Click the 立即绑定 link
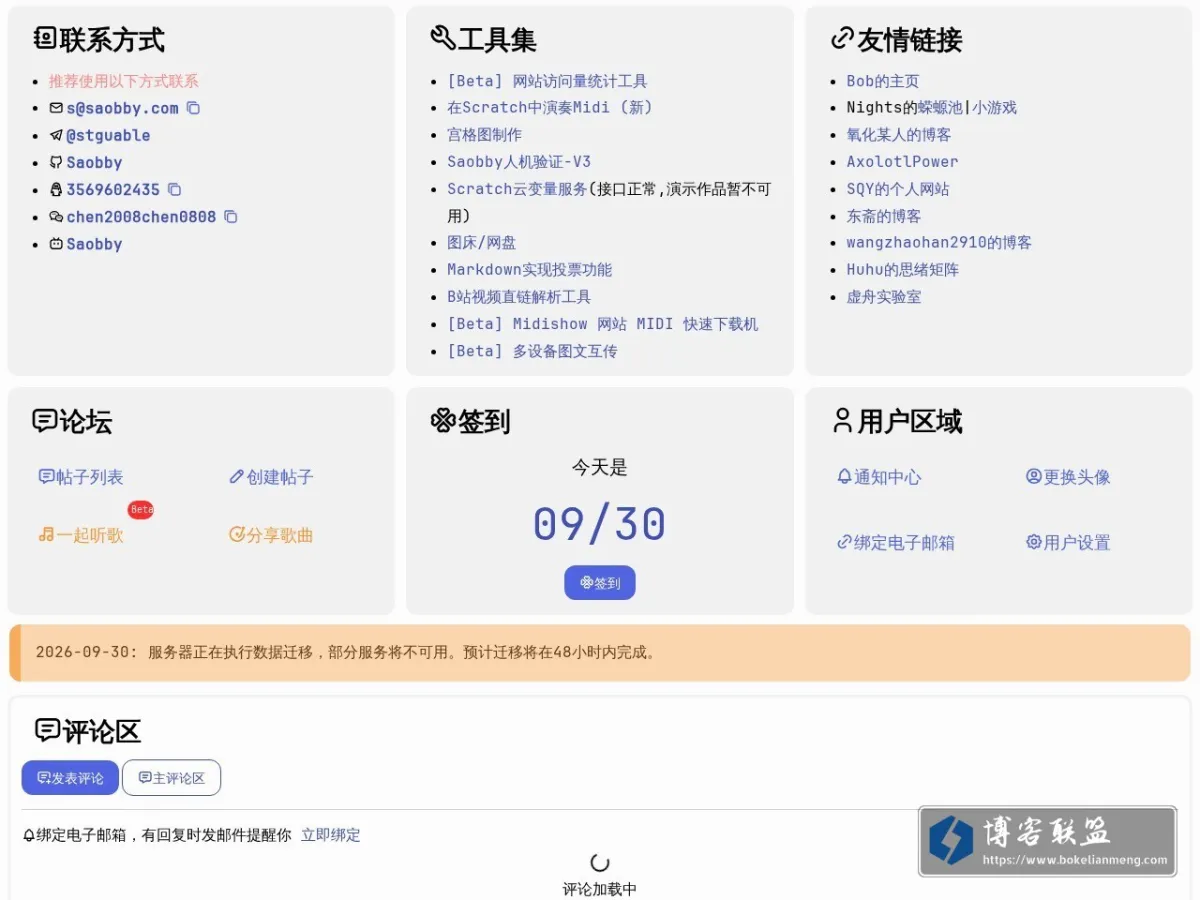The height and width of the screenshot is (900, 1200). coord(331,835)
